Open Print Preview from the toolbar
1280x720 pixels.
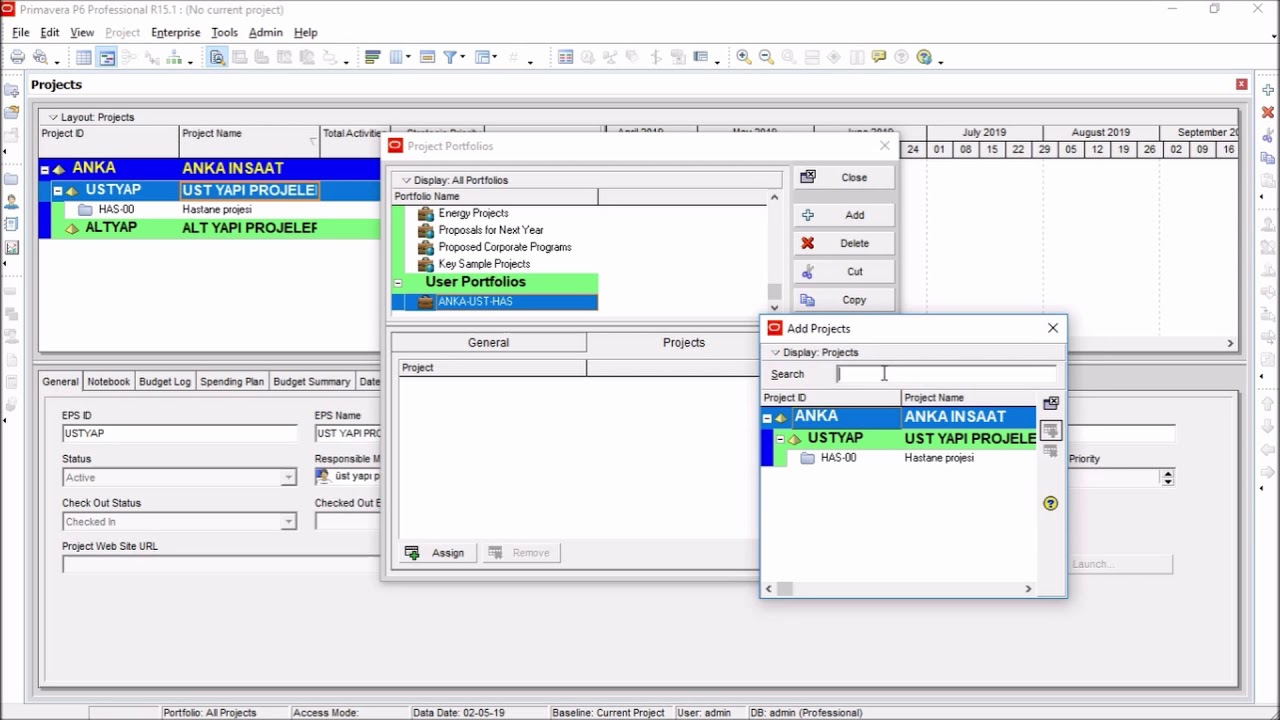[40, 58]
